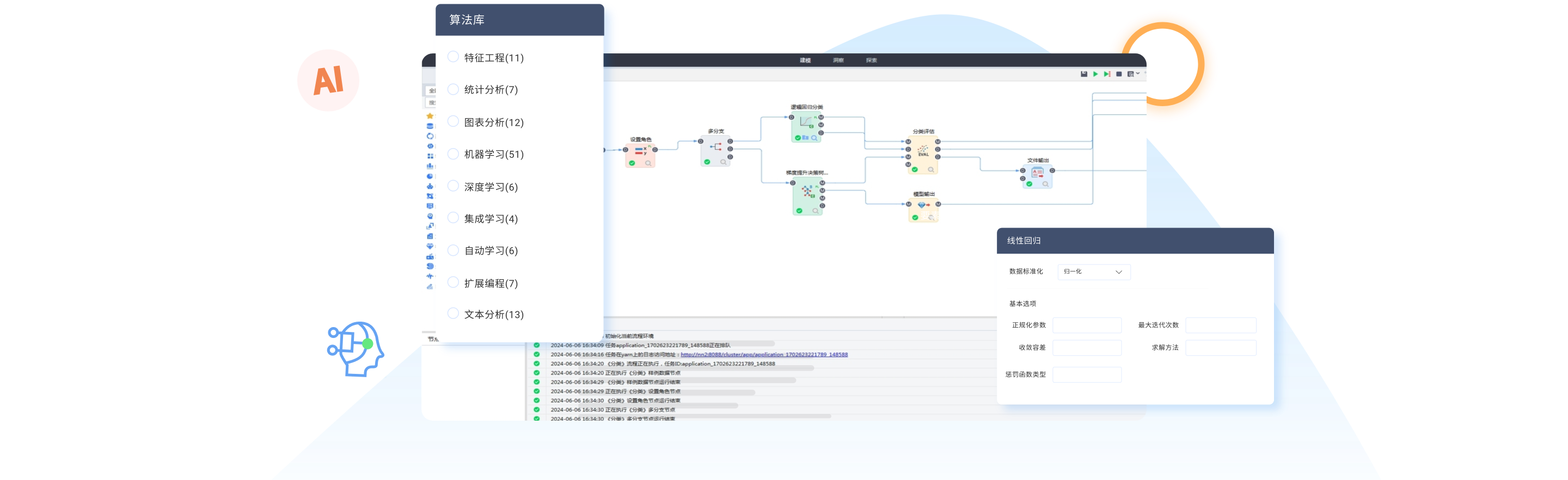The image size is (1568, 480).
Task: Switch to the 建模 tab
Action: [x=805, y=60]
